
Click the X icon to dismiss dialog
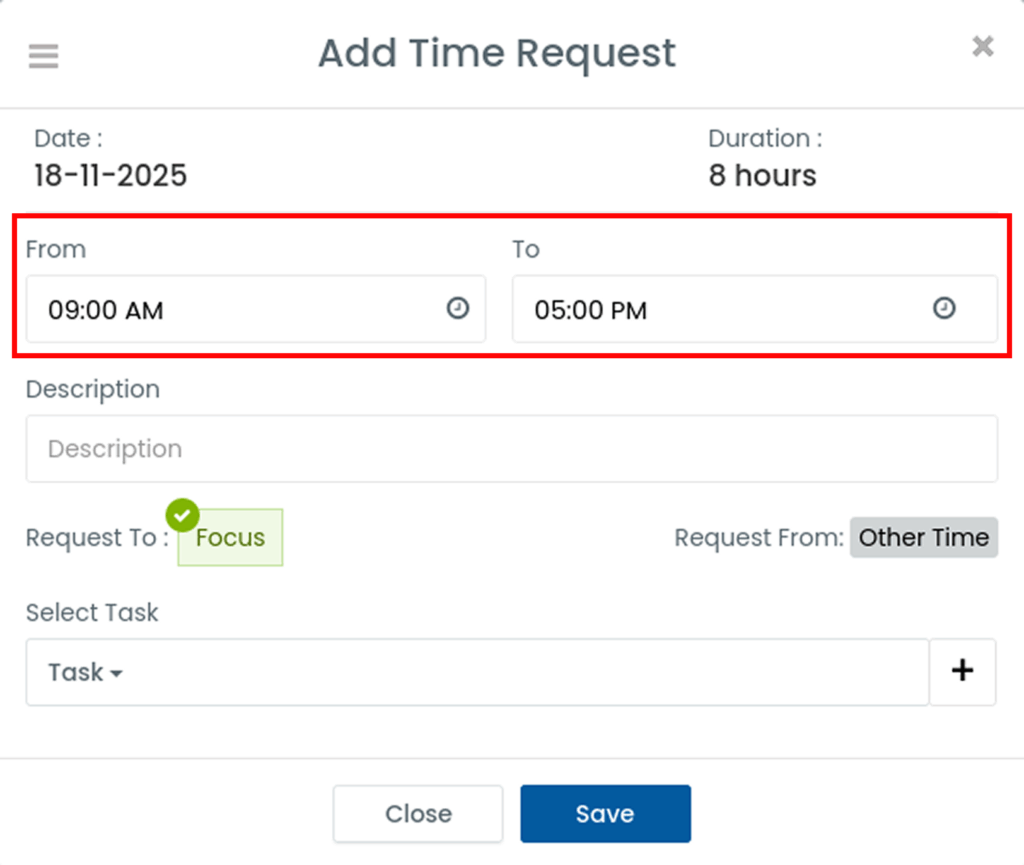[983, 46]
